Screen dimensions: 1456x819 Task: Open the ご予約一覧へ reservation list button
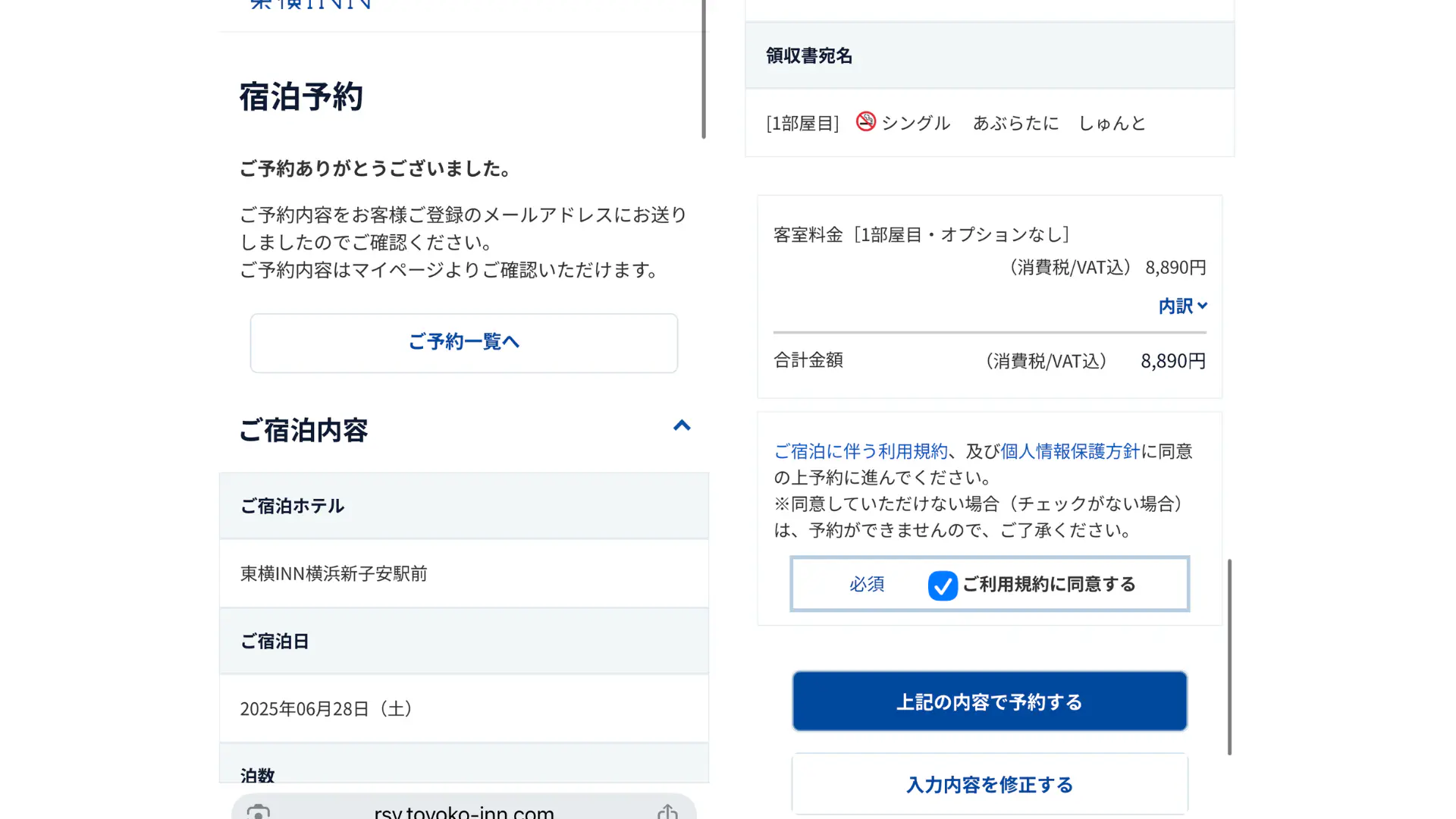click(x=464, y=343)
